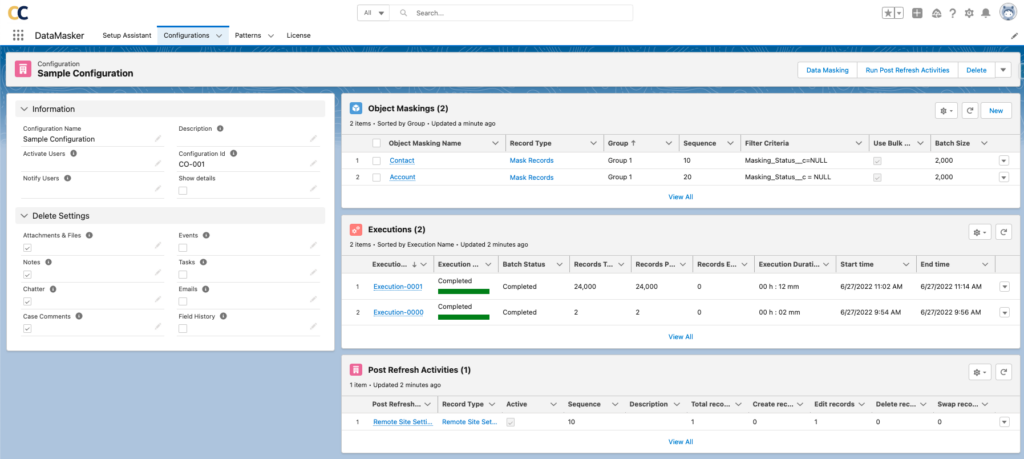Select the Account row checkbox
This screenshot has height=459, width=1024.
(376, 177)
